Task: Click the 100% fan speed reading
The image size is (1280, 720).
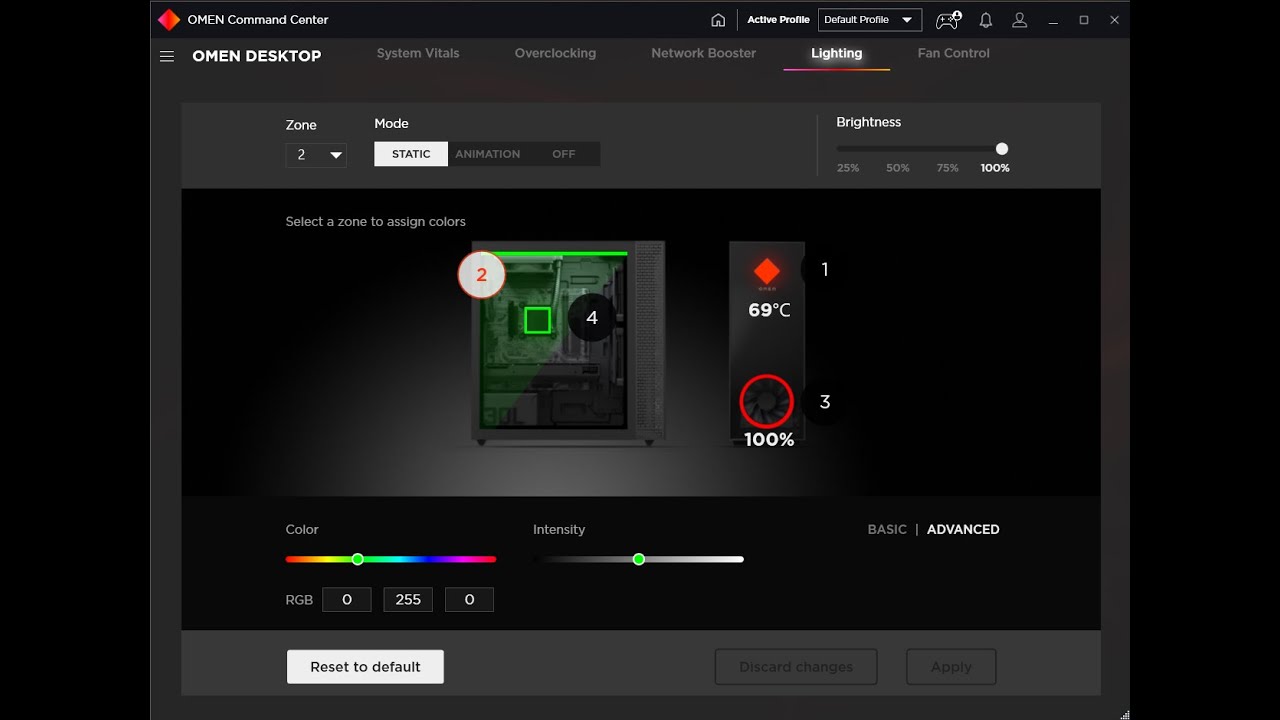Action: coord(769,439)
